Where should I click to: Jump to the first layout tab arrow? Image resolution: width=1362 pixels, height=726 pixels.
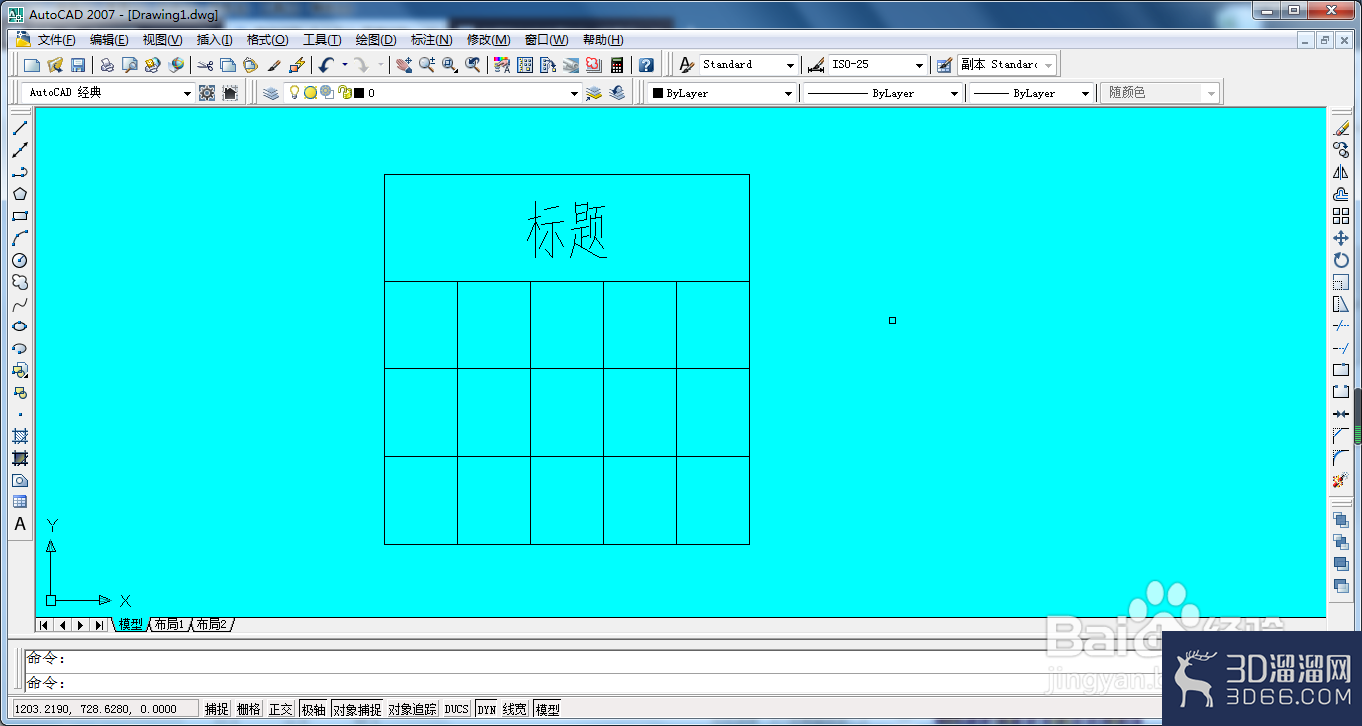pyautogui.click(x=44, y=625)
